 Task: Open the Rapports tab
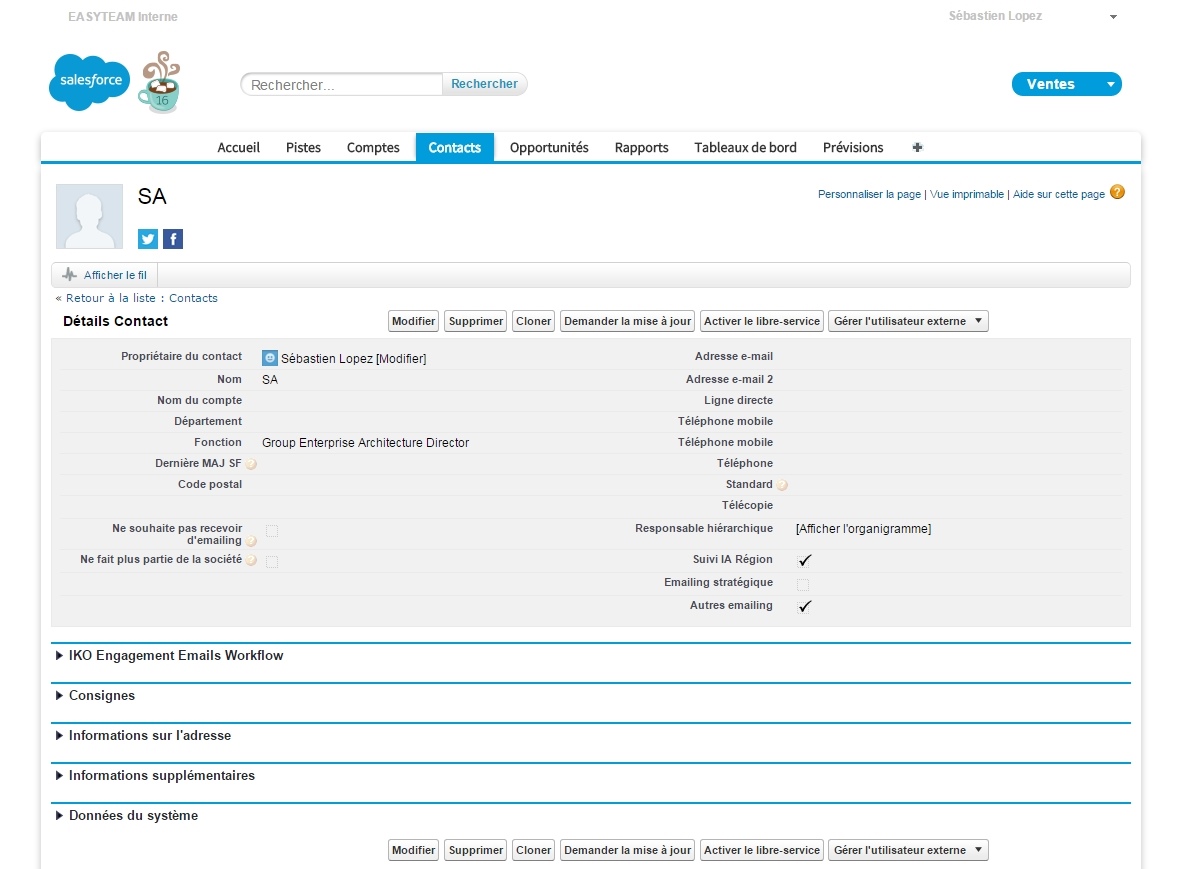641,148
